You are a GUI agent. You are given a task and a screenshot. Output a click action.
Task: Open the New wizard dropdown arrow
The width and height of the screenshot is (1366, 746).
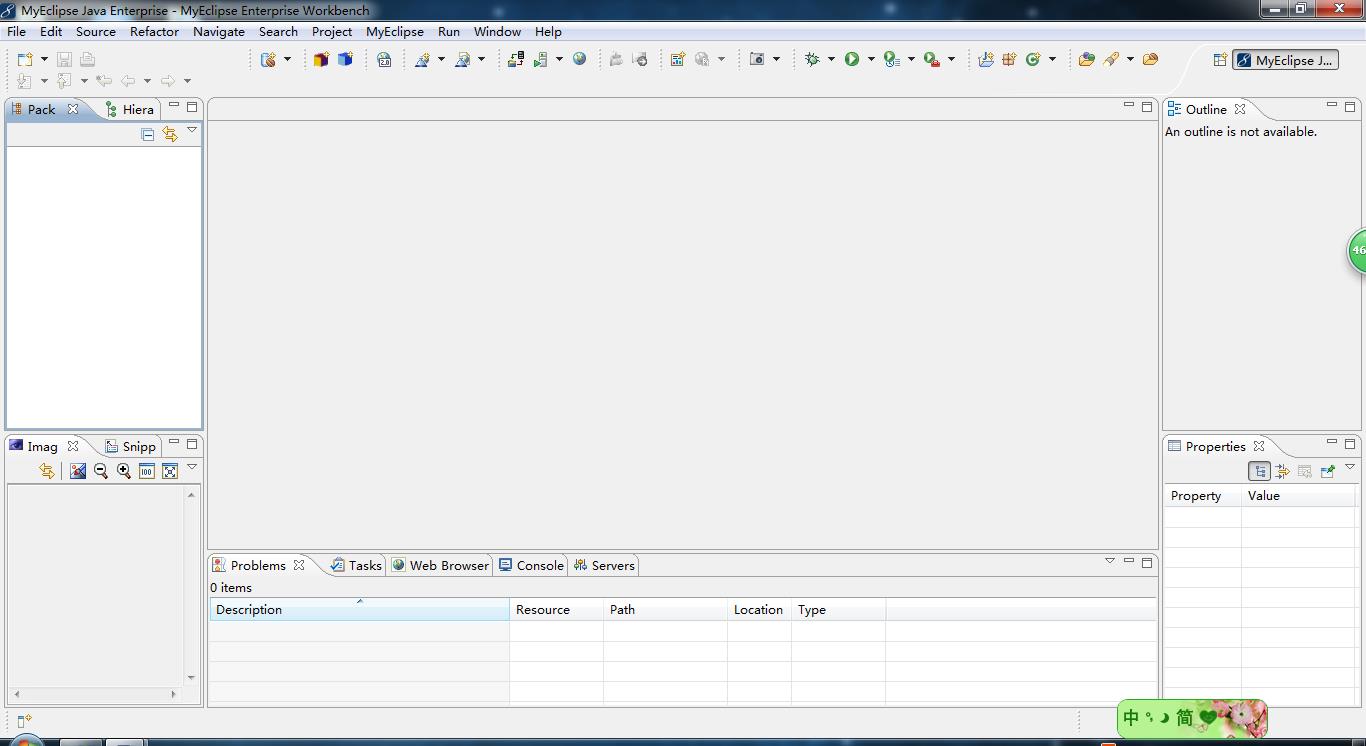tap(44, 60)
